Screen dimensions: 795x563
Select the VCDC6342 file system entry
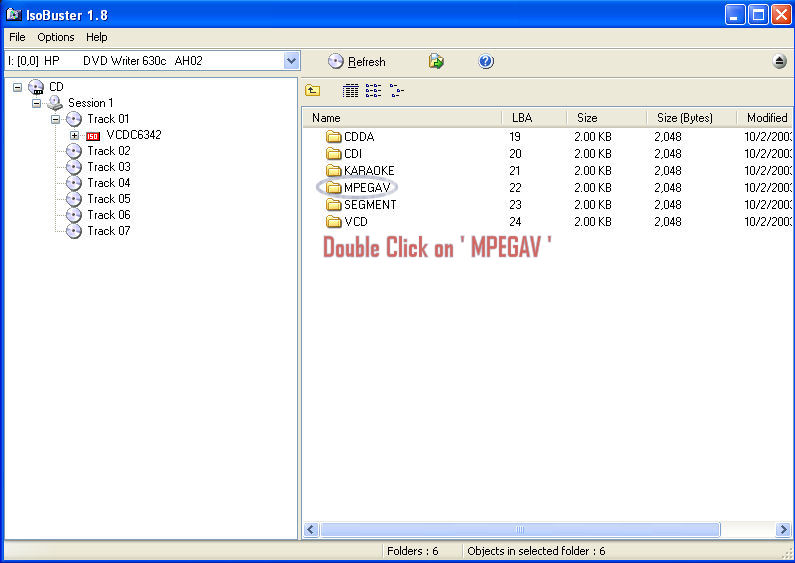[x=134, y=135]
